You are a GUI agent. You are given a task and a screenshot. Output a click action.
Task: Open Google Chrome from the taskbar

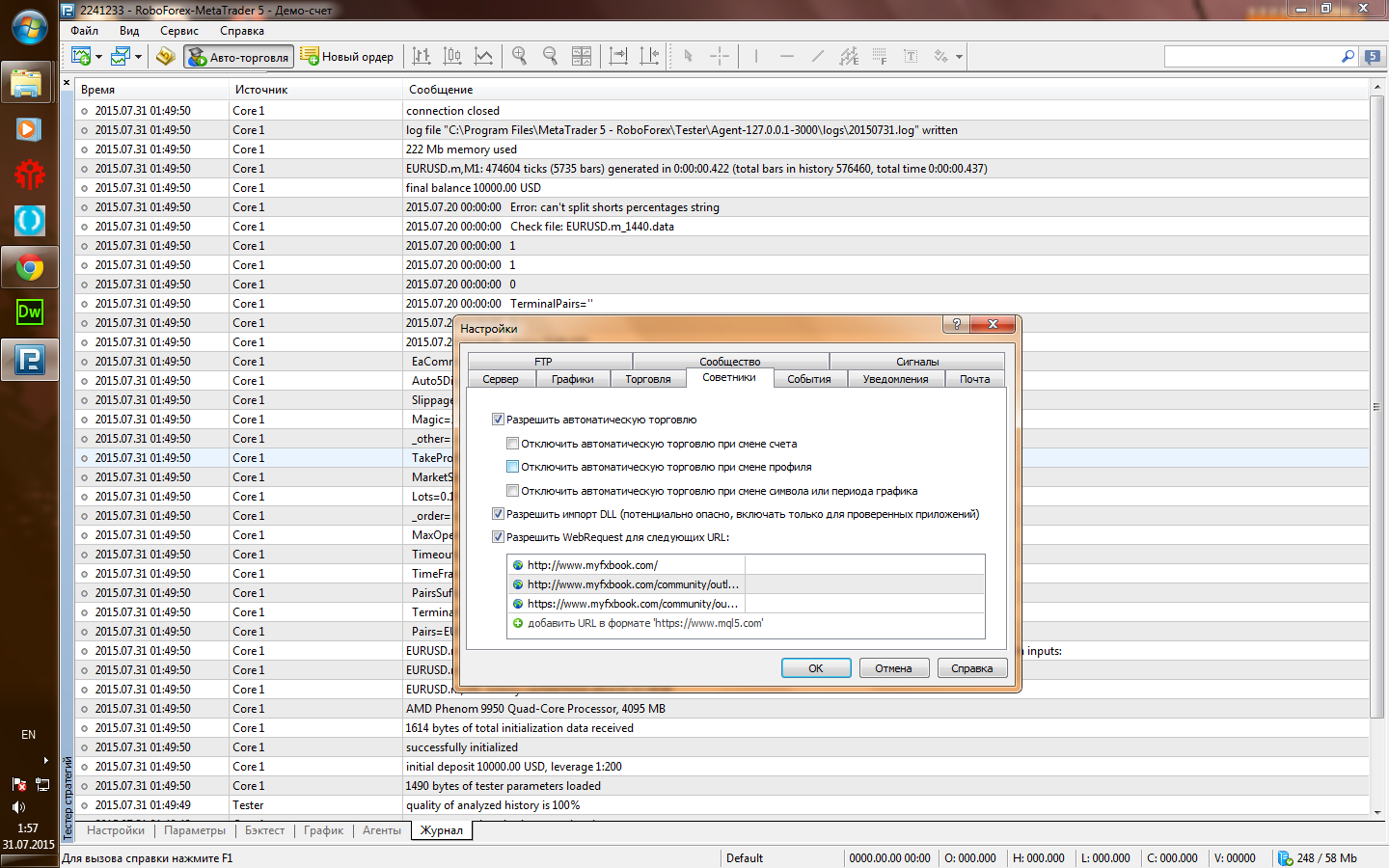[29, 267]
